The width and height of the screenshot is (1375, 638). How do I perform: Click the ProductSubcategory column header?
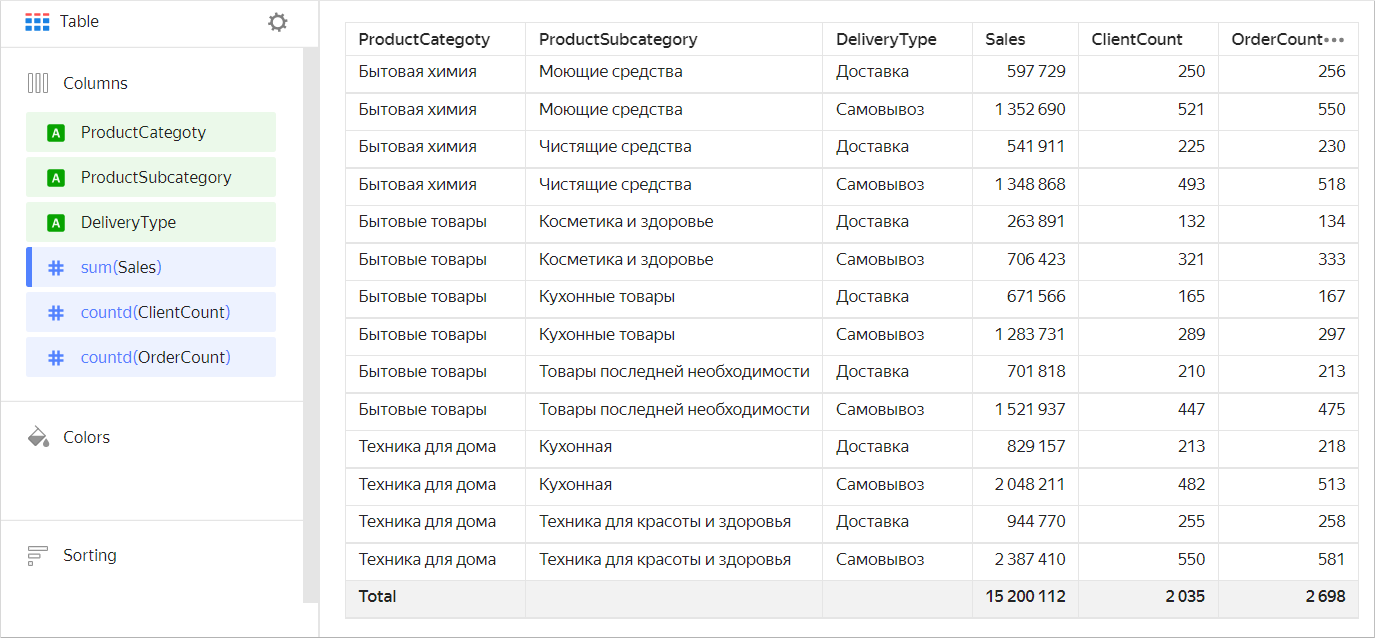[618, 40]
